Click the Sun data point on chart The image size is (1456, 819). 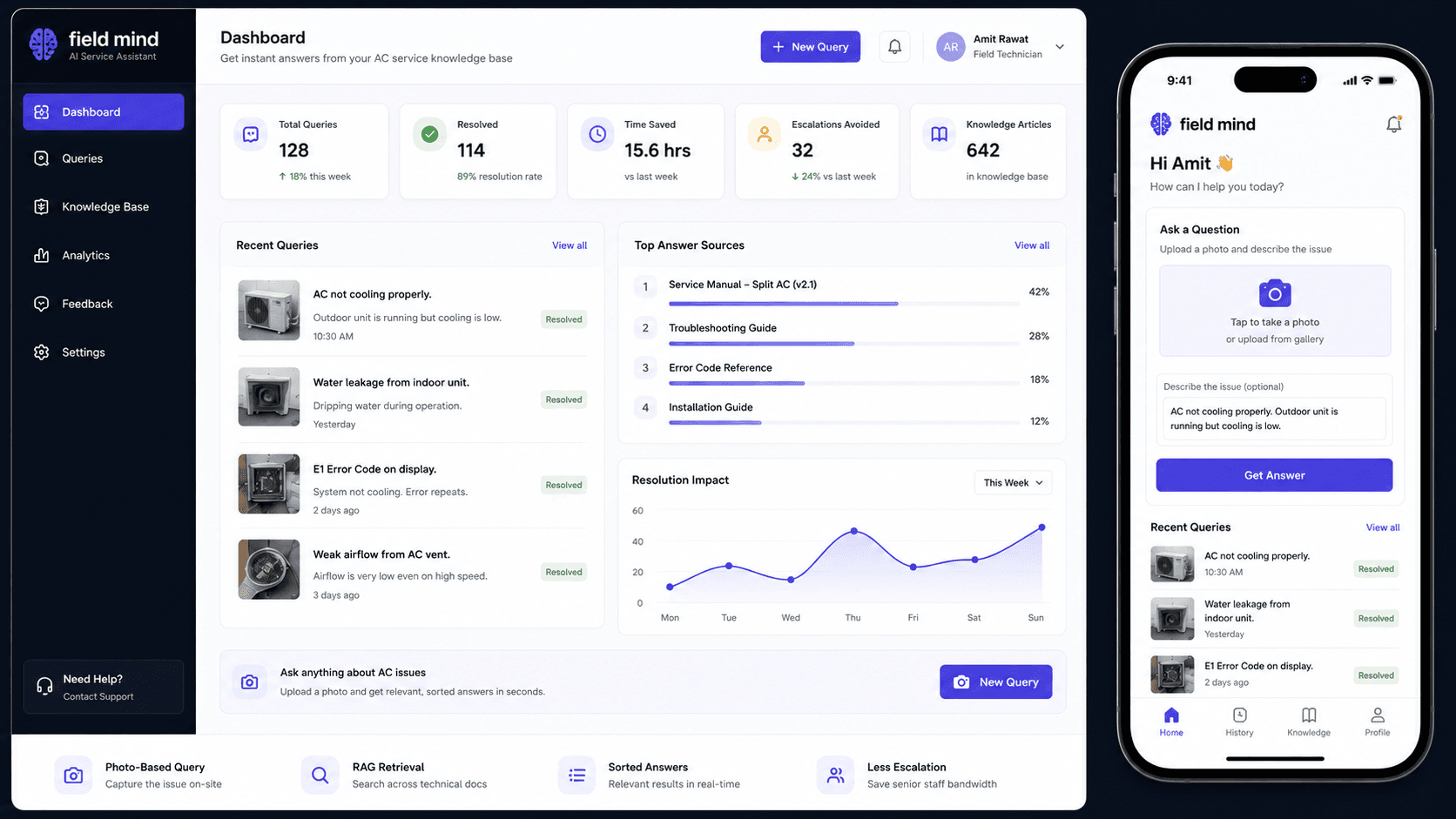tap(1041, 527)
